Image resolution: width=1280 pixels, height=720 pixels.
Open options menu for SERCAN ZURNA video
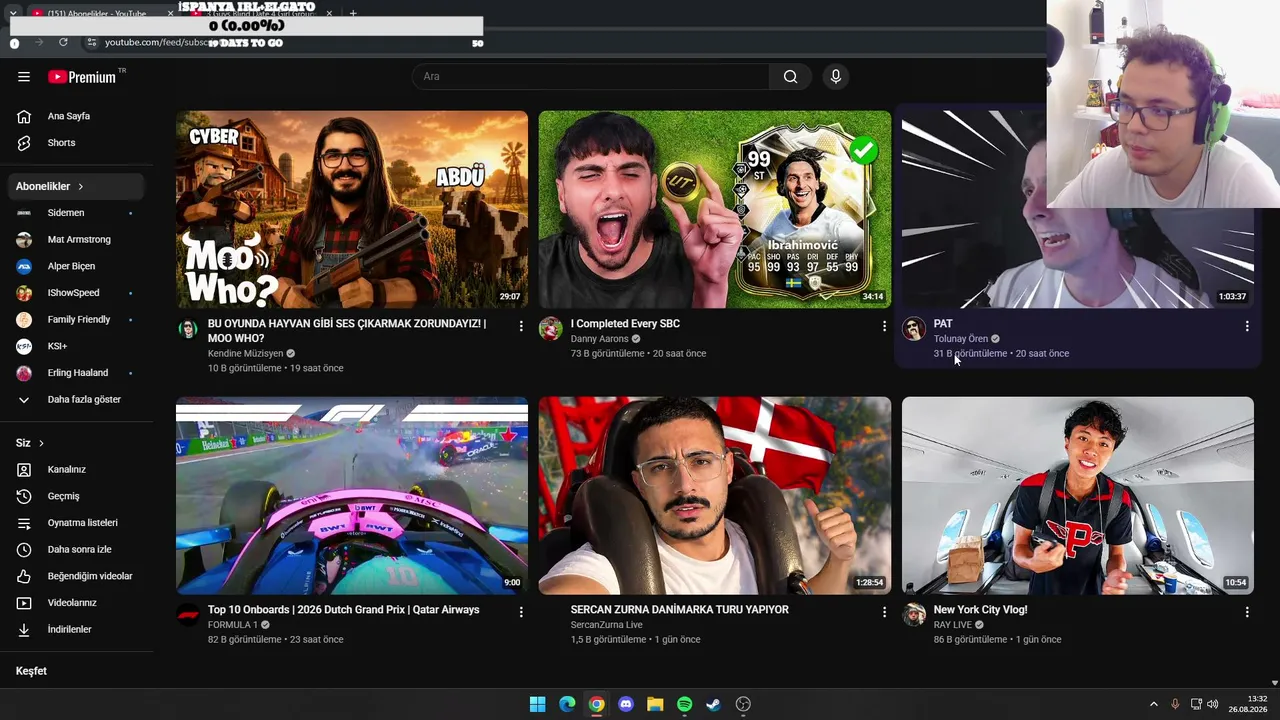pos(884,612)
